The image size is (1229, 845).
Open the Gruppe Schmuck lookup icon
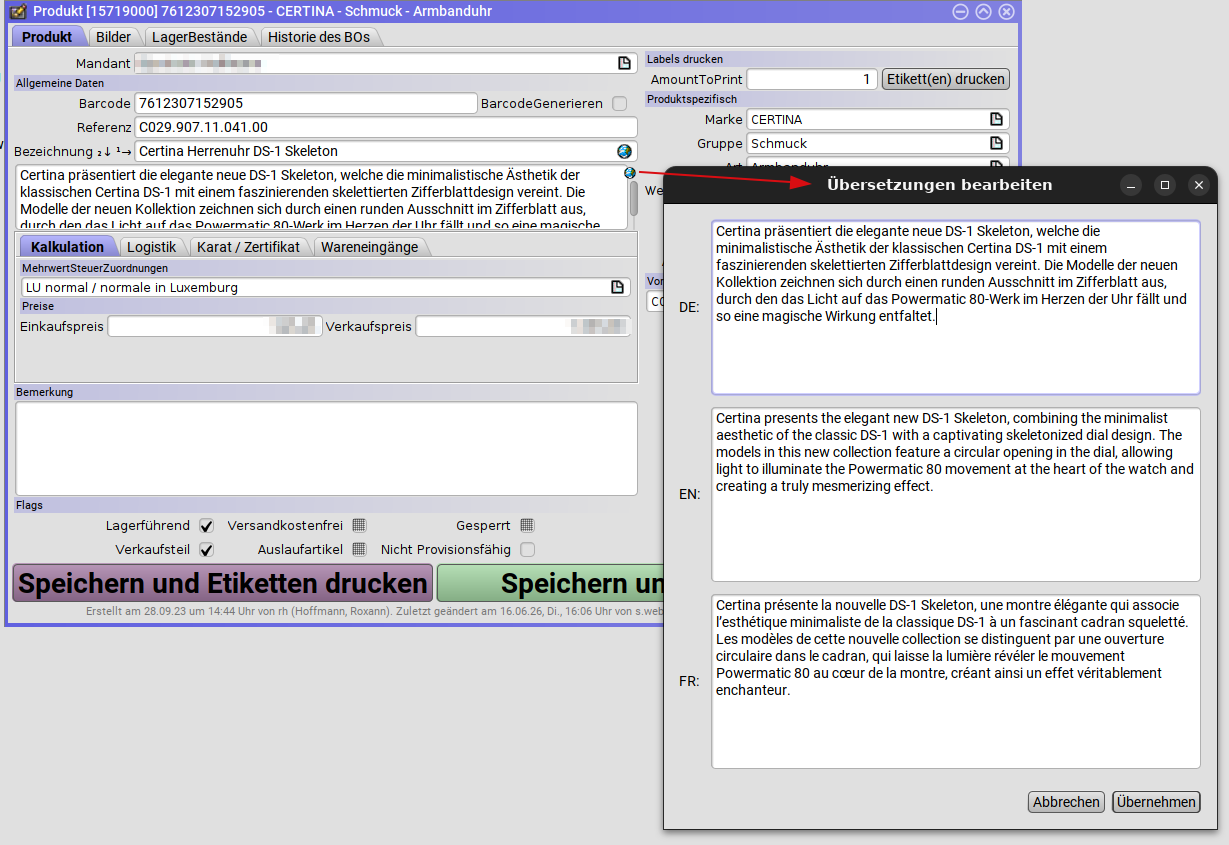click(x=996, y=143)
